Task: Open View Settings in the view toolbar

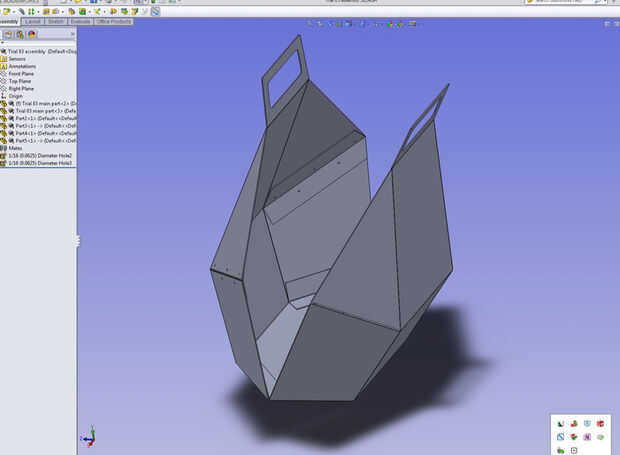Action: pyautogui.click(x=412, y=24)
